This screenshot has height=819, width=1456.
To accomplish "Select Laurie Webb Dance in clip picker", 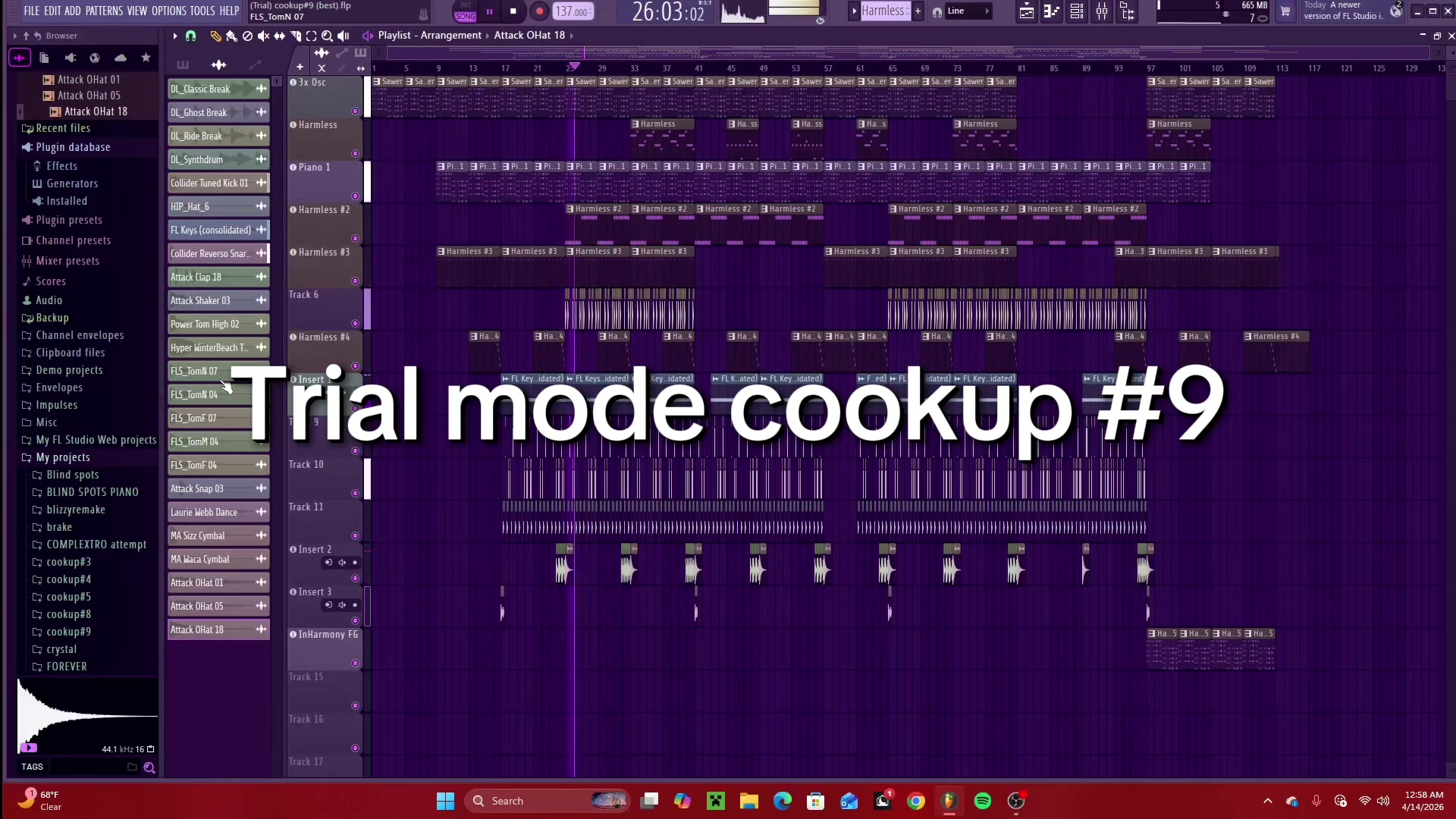I will point(218,513).
